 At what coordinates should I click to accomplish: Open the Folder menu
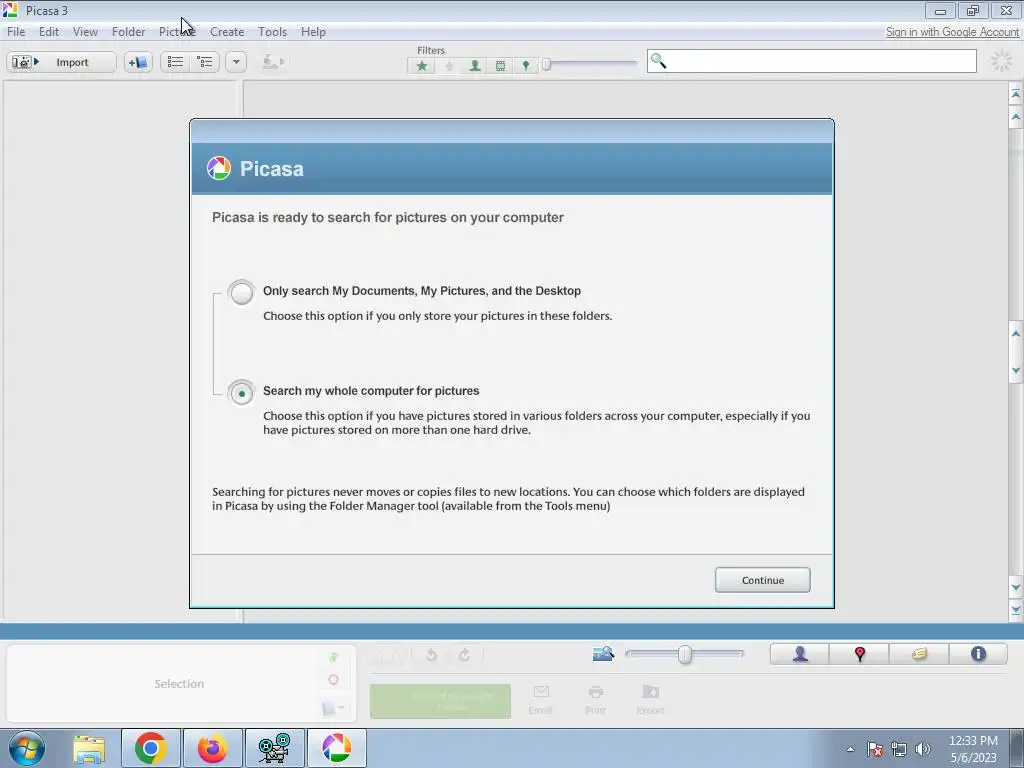(128, 31)
